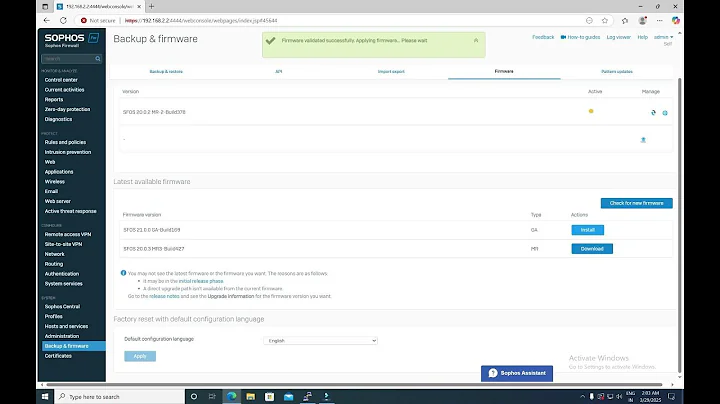Viewport: 720px width, 404px height.
Task: Open Administration in the sidebar
Action: (x=62, y=336)
